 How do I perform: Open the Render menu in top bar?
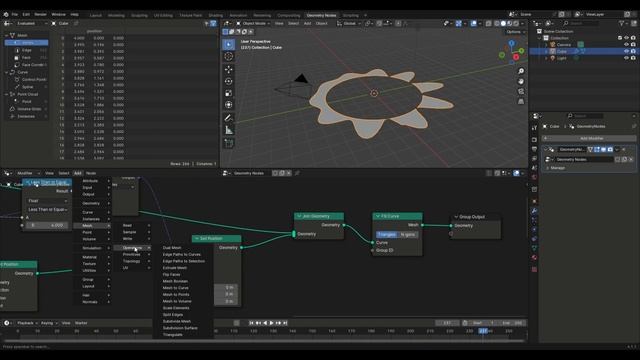40,14
